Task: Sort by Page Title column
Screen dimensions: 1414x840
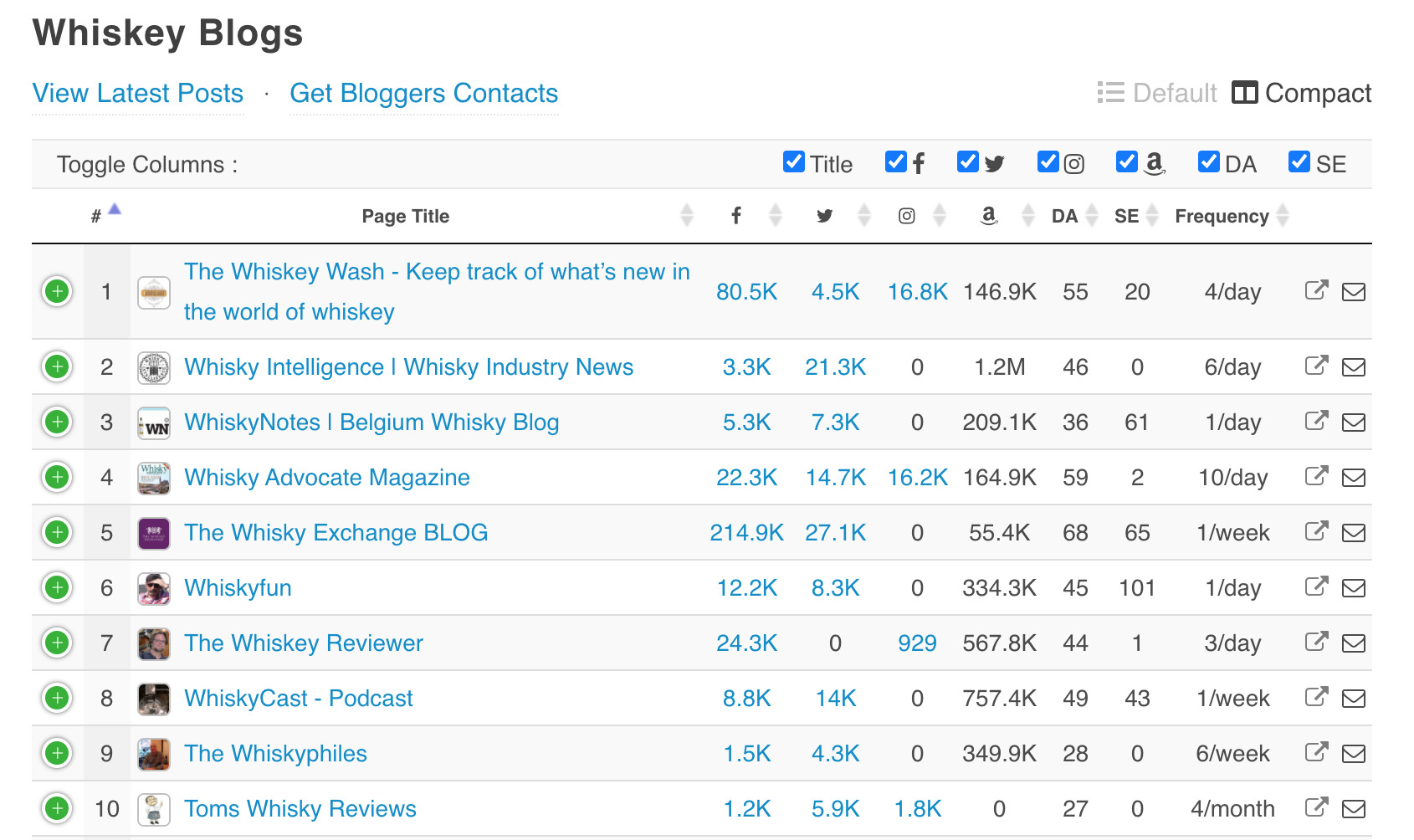Action: [406, 216]
